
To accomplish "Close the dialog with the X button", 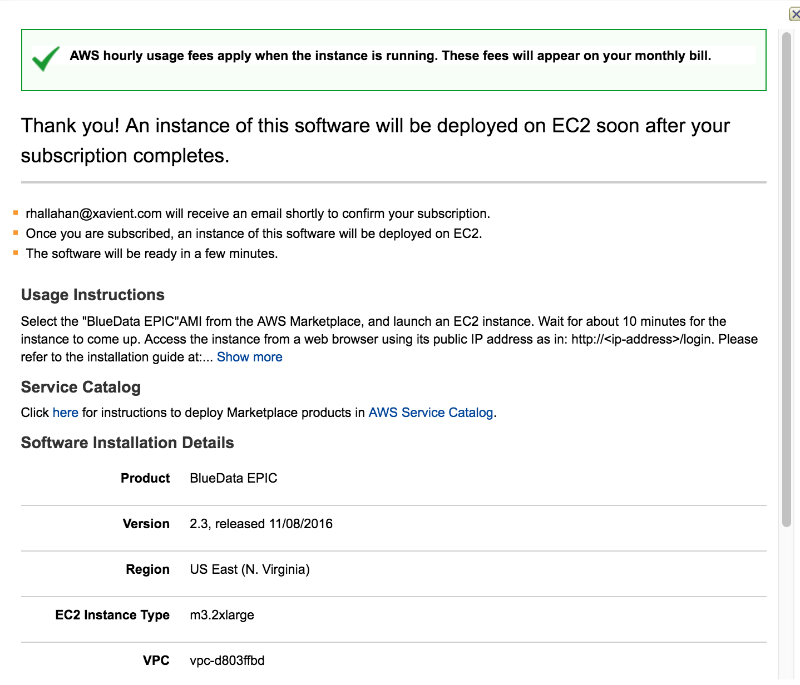I will coord(795,14).
